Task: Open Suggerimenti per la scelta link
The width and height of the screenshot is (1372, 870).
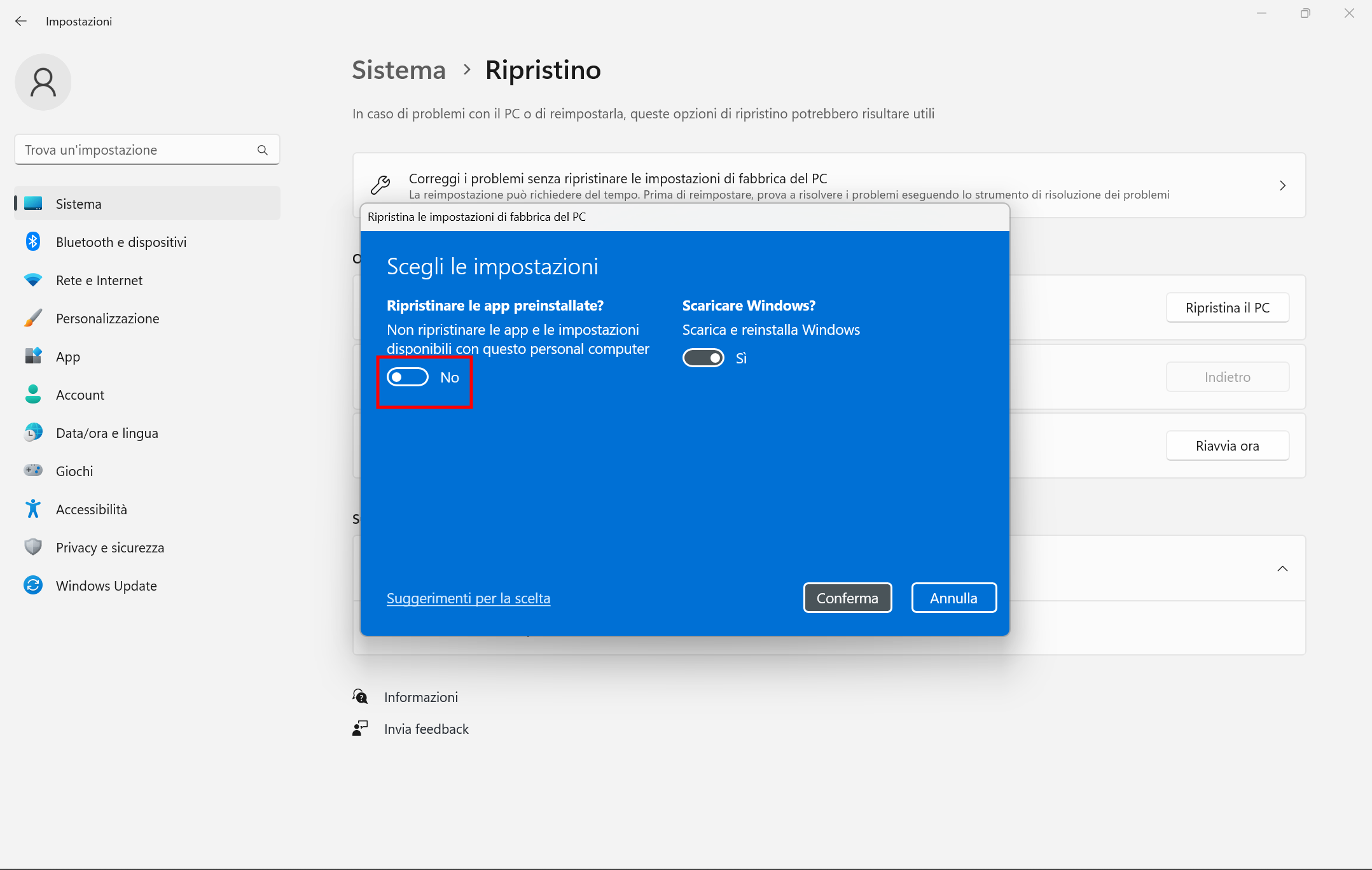Action: pyautogui.click(x=468, y=598)
